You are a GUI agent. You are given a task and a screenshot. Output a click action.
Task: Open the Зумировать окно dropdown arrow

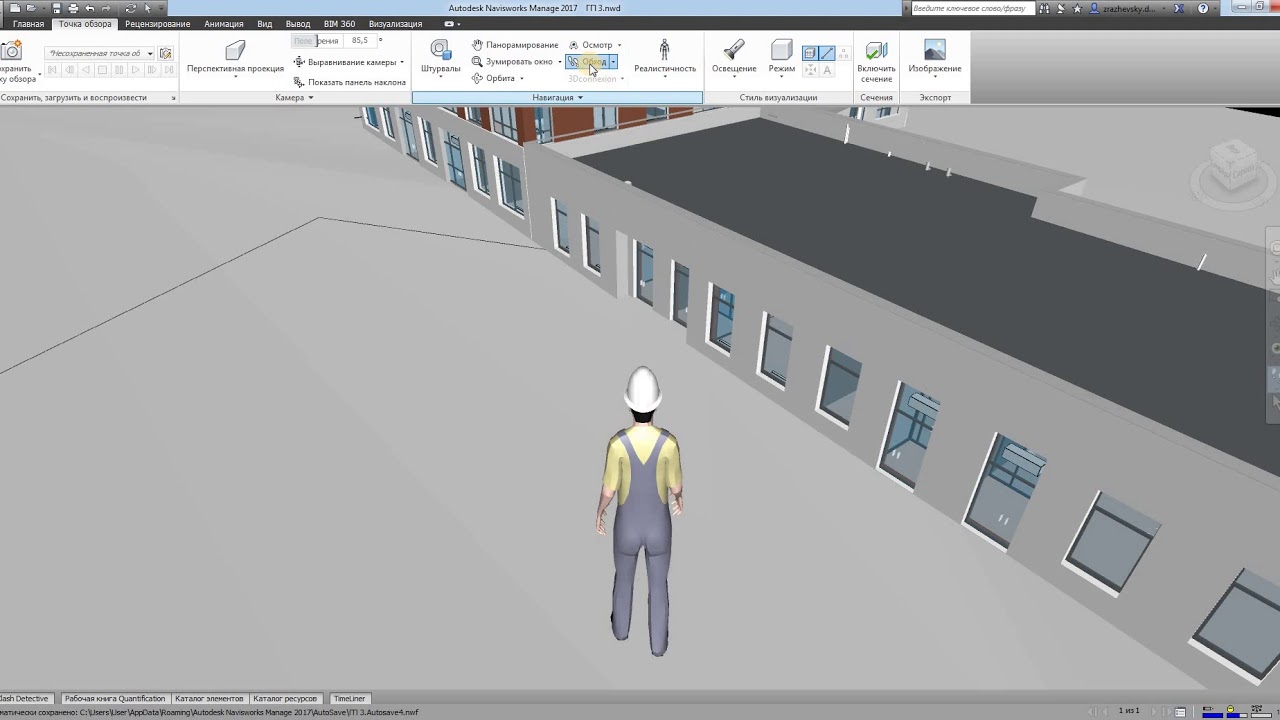559,62
